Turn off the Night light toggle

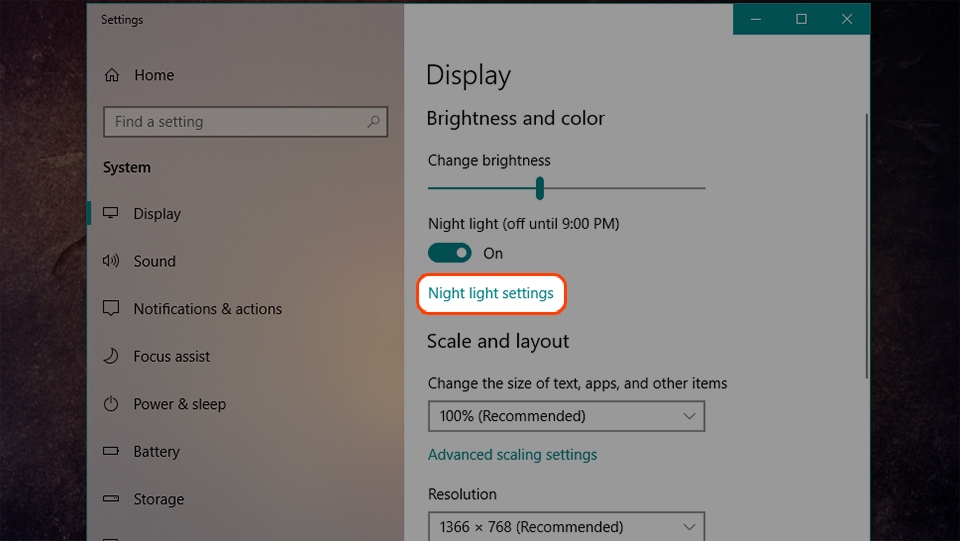coord(449,253)
